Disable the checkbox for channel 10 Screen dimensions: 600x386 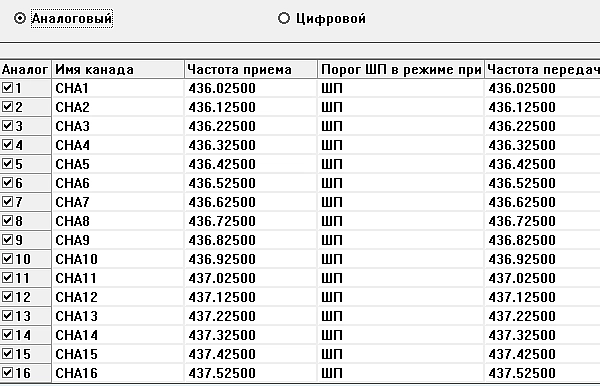(7, 259)
